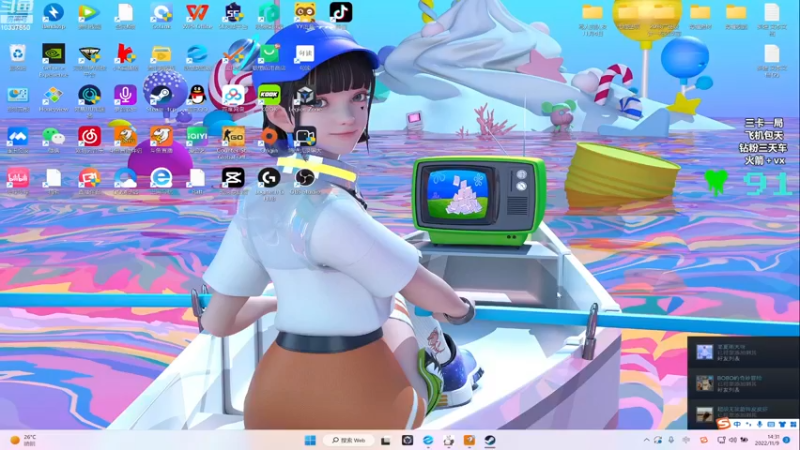Toggle Sogou punctuation mode button
Image resolution: width=800 pixels, height=450 pixels.
[x=748, y=424]
